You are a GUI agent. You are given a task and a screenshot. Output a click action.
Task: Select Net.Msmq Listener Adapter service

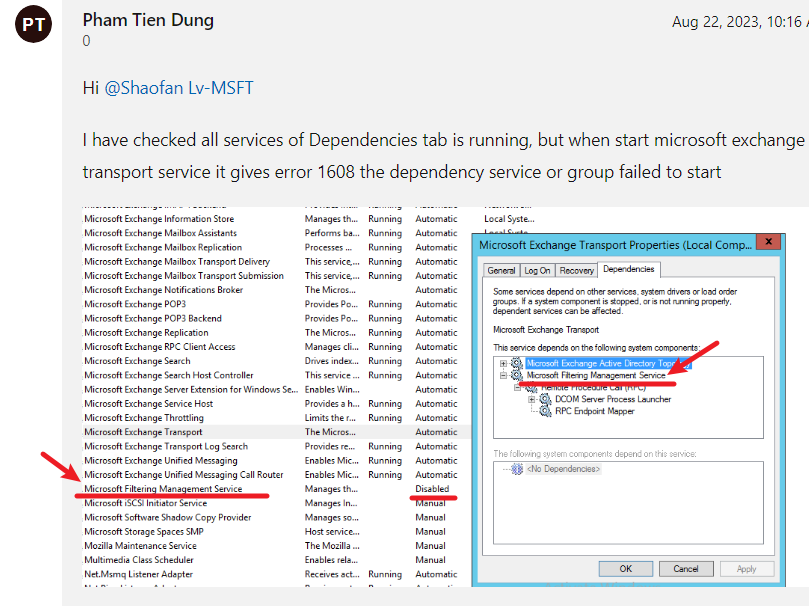point(138,574)
